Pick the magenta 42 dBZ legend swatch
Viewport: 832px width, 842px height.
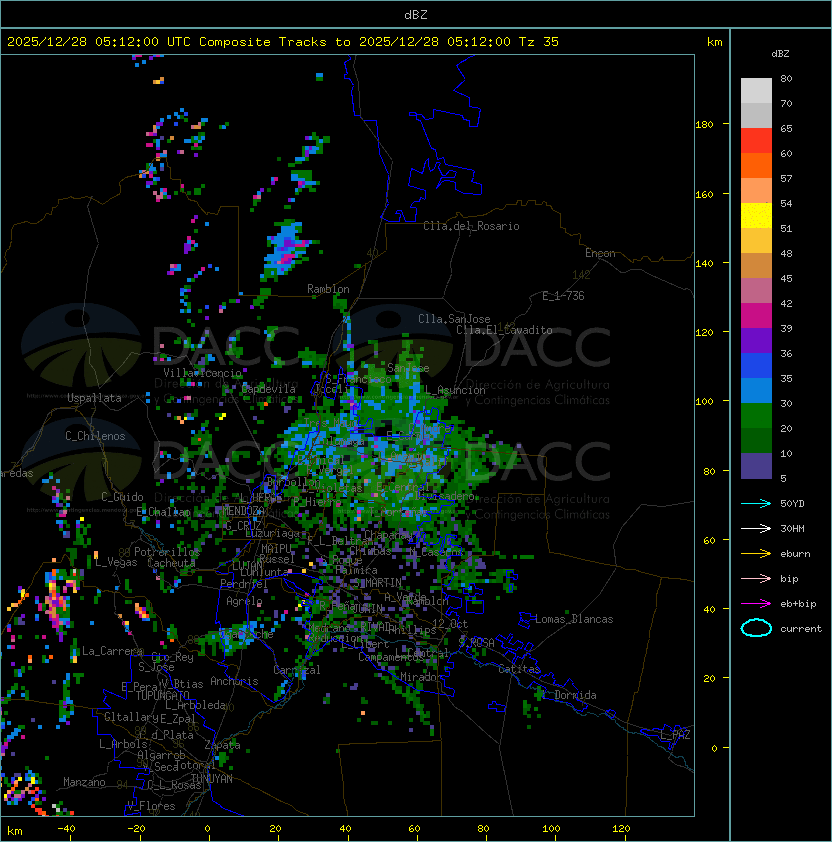click(x=756, y=315)
